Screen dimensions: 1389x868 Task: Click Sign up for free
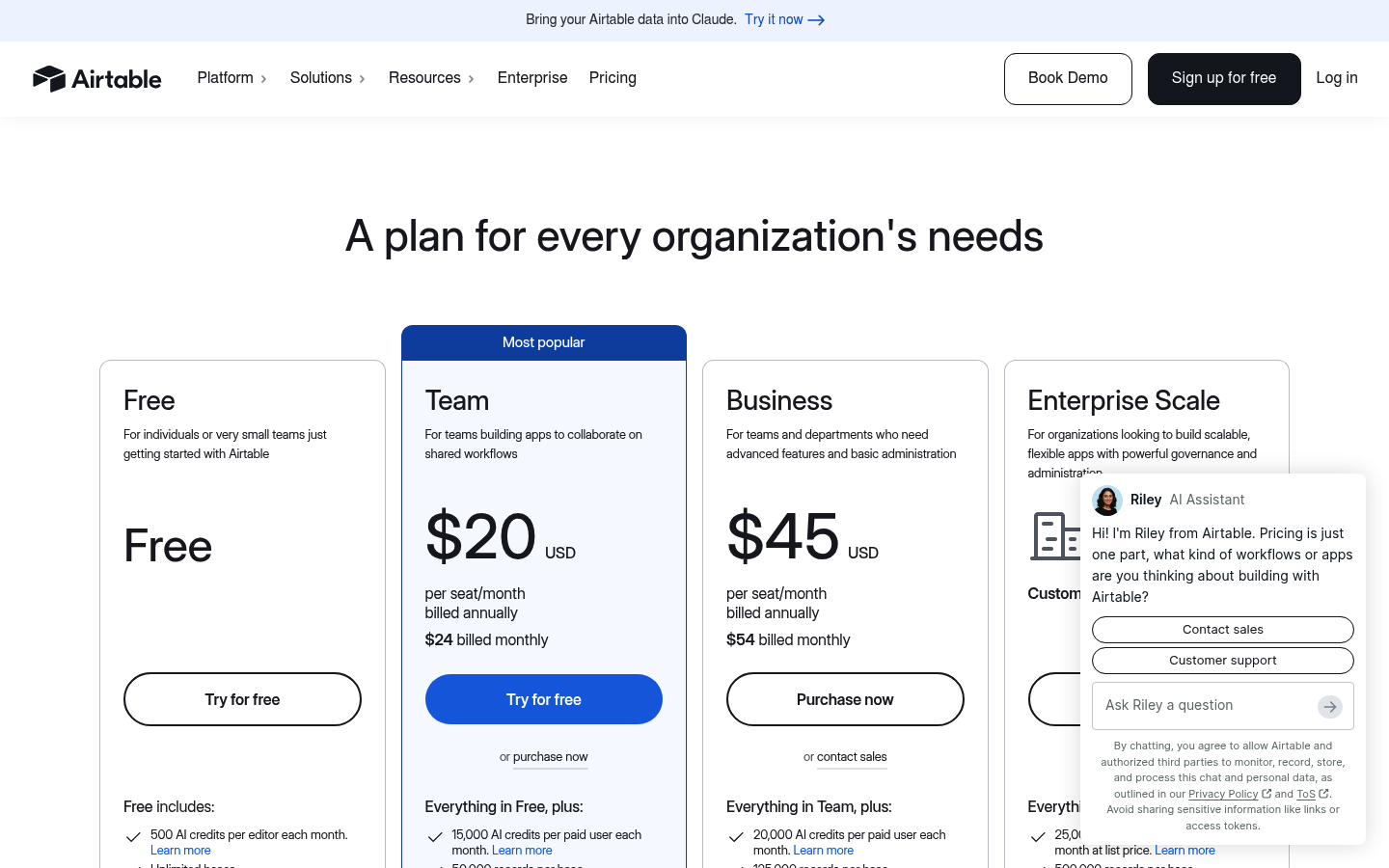(x=1224, y=79)
